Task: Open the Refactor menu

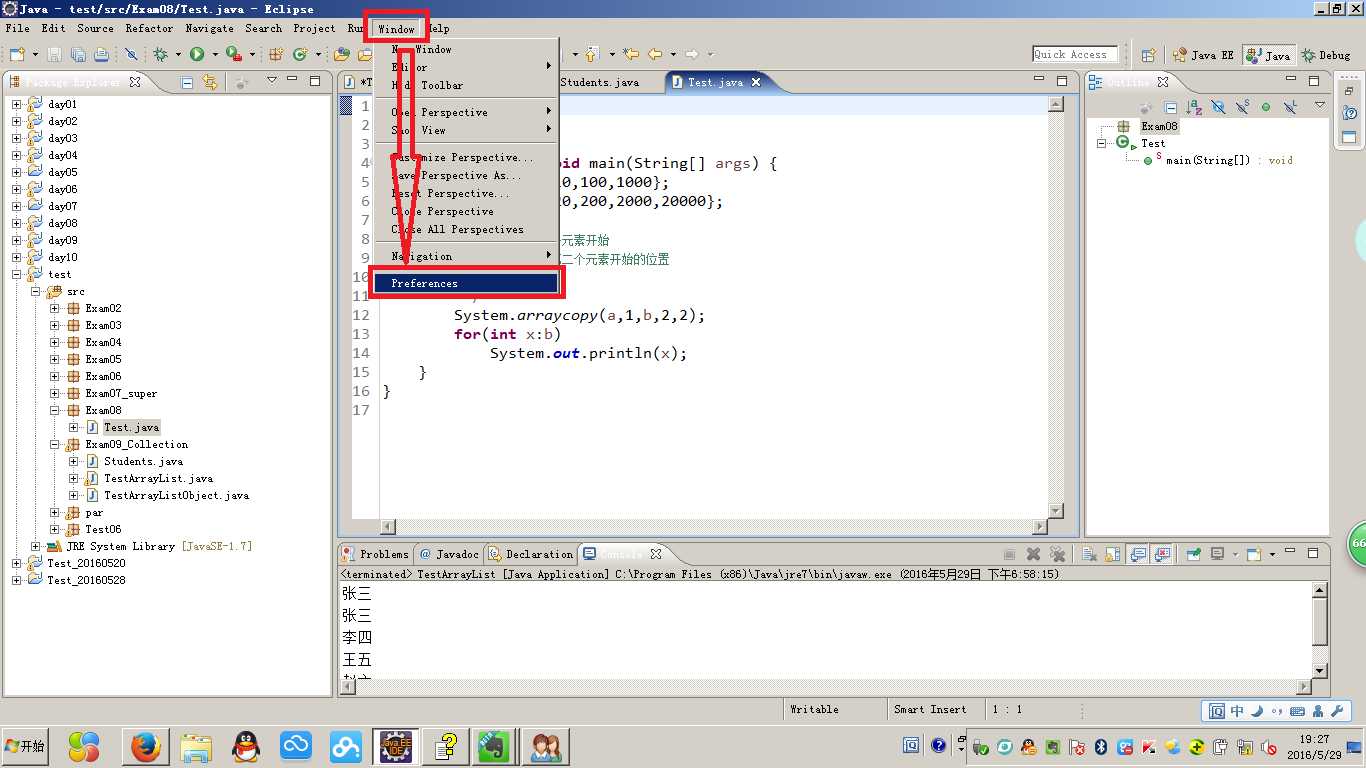Action: tap(149, 28)
